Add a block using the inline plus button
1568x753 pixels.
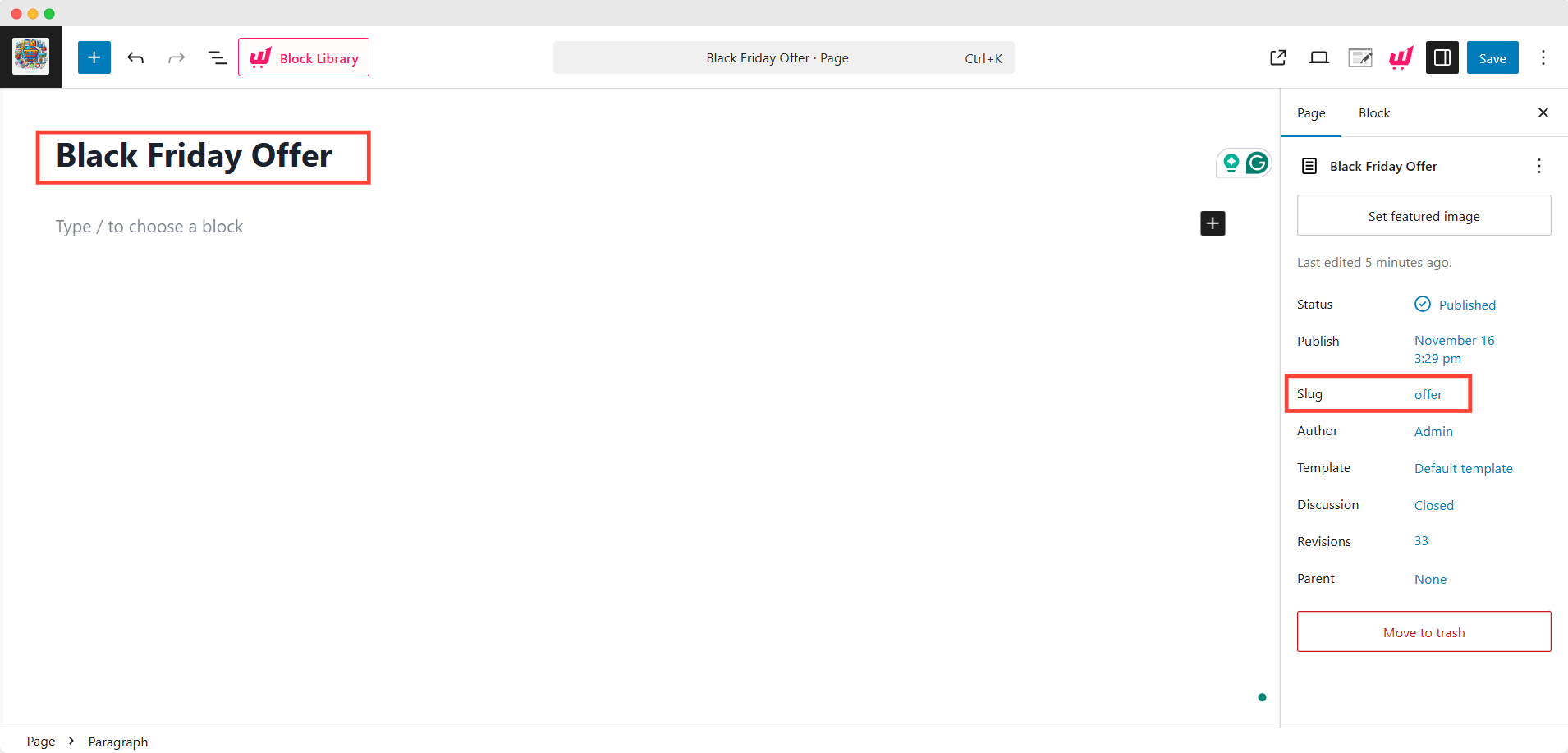tap(1213, 223)
